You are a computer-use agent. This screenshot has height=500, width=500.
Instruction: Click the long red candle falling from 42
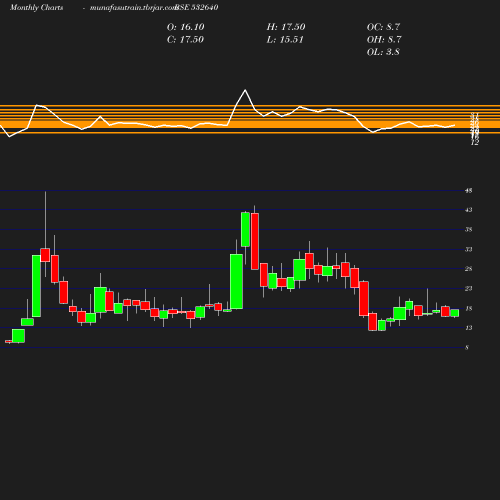(255, 241)
